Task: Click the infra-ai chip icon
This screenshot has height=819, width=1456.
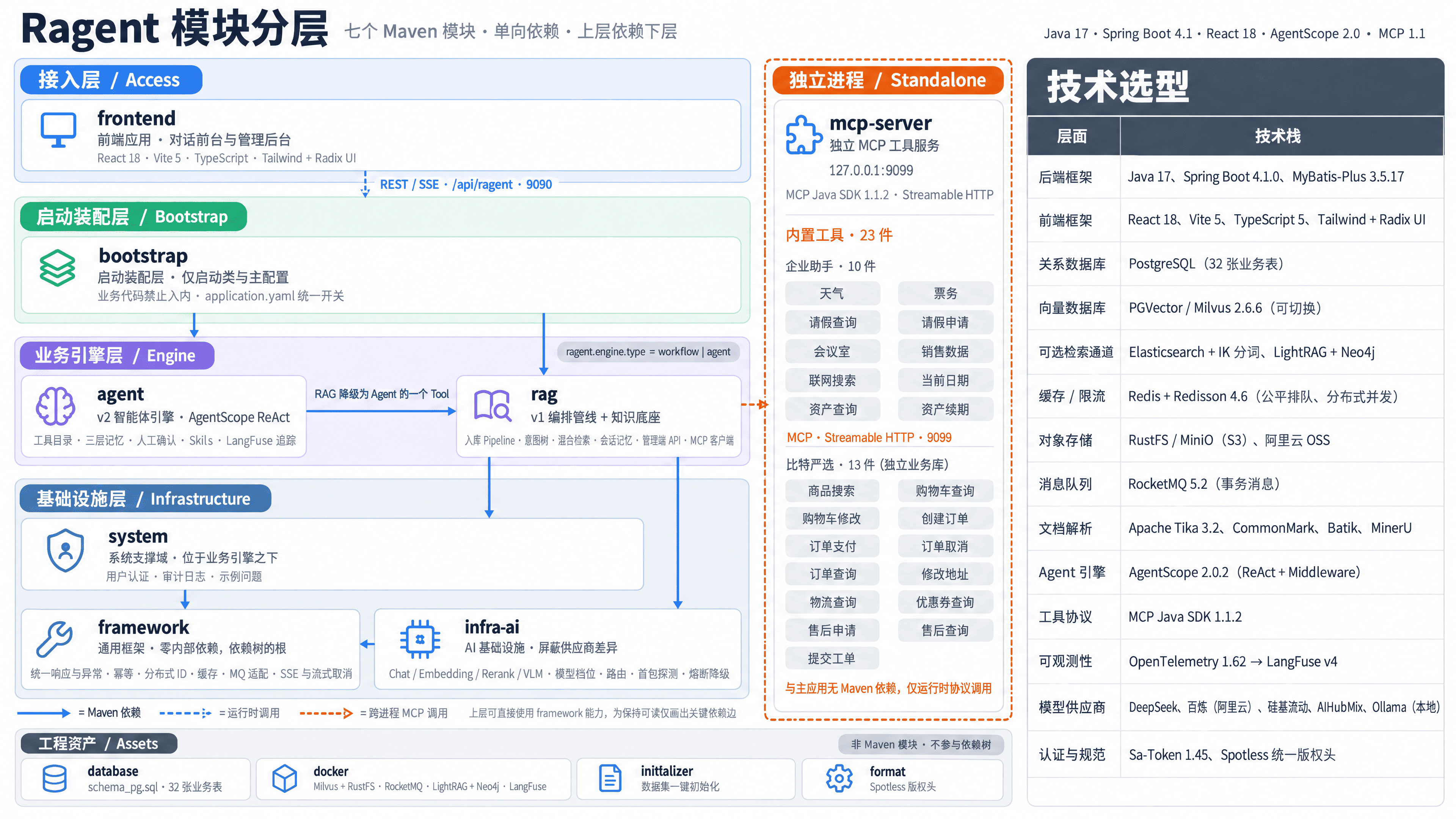Action: click(x=420, y=639)
